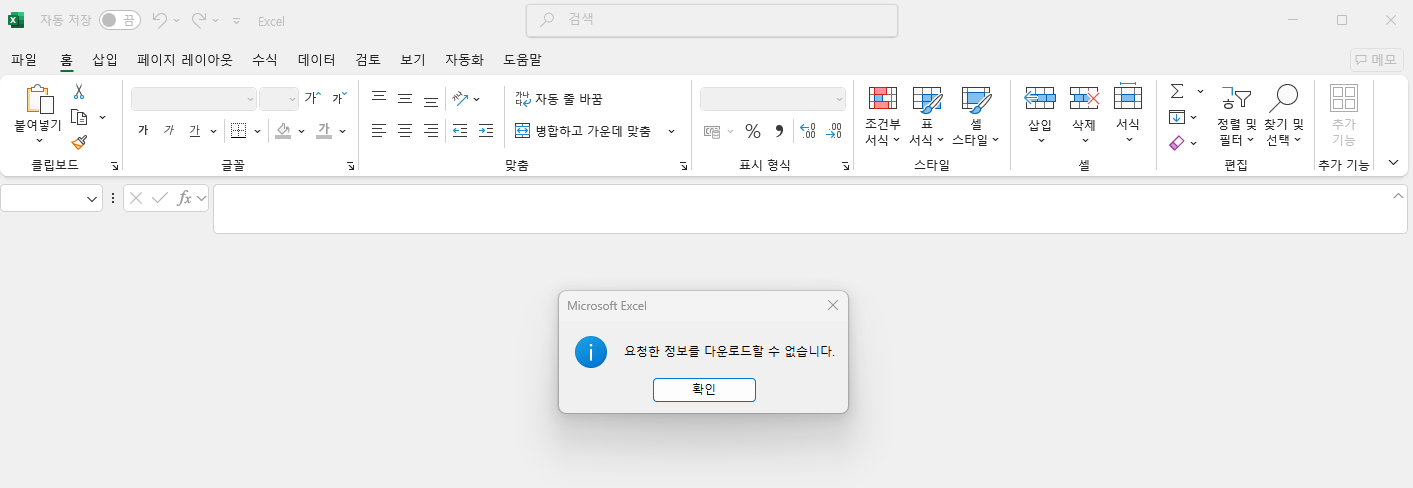Click the 삭제 cells icon
Image resolution: width=1413 pixels, height=488 pixels.
pyautogui.click(x=1084, y=97)
